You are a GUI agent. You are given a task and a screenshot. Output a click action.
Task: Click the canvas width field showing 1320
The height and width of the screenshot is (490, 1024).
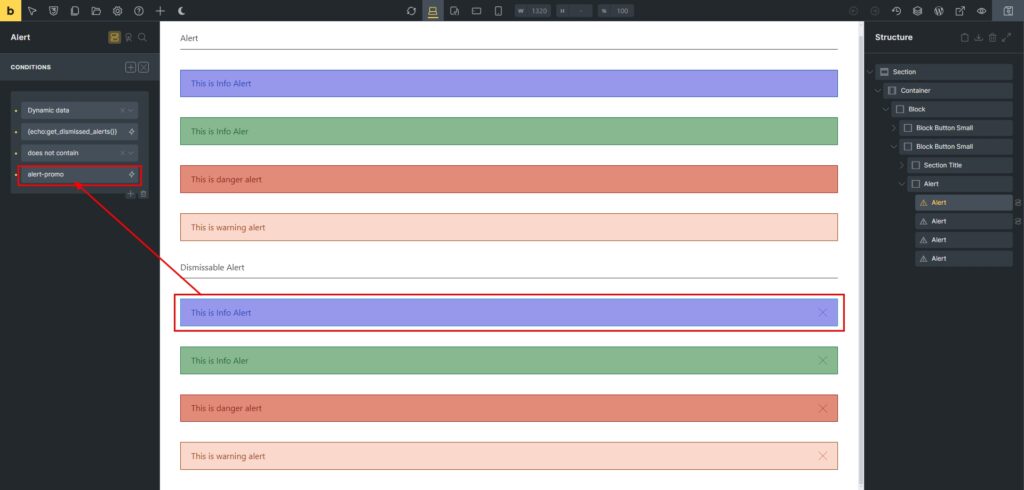click(533, 11)
